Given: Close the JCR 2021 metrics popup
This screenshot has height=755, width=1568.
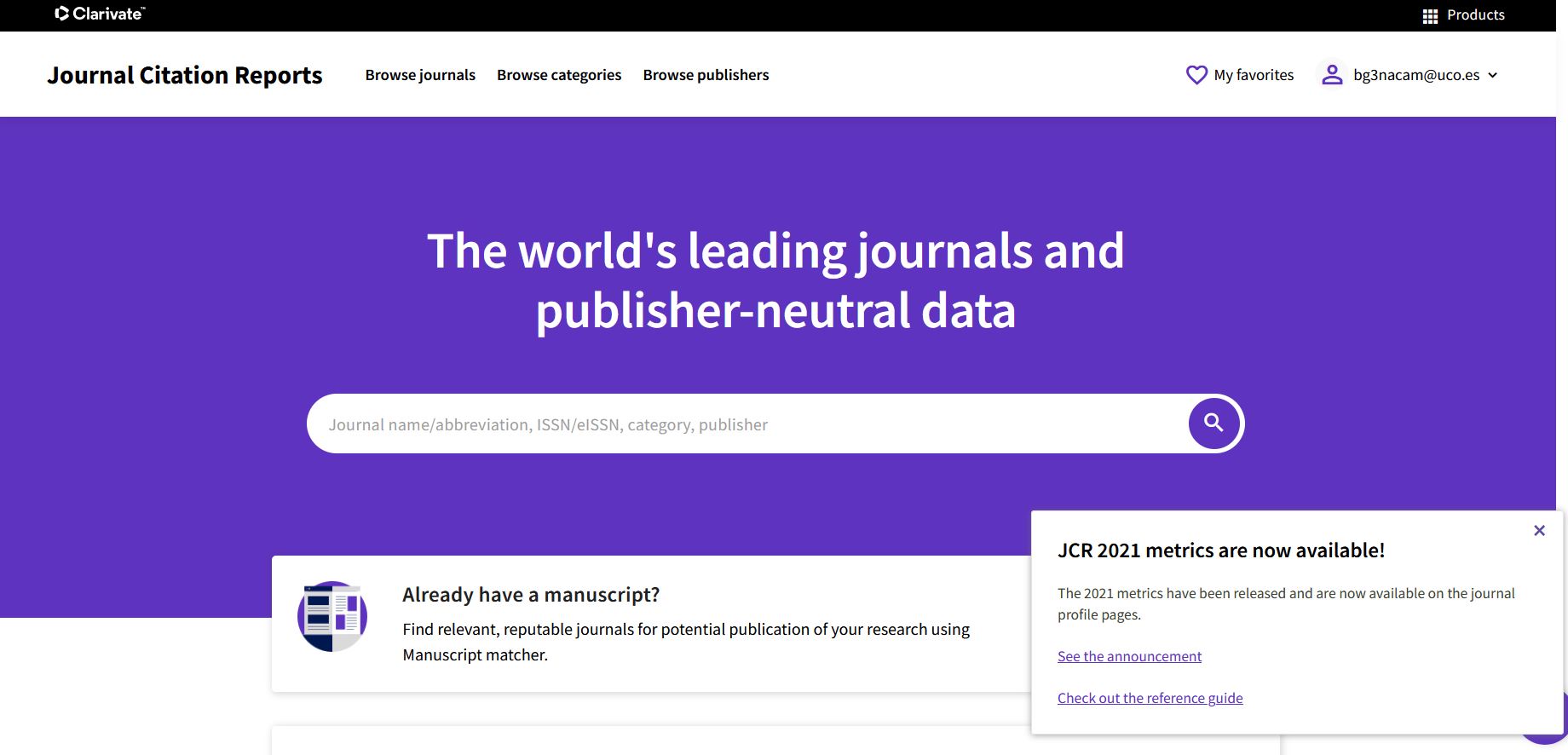Looking at the screenshot, I should coord(1539,530).
